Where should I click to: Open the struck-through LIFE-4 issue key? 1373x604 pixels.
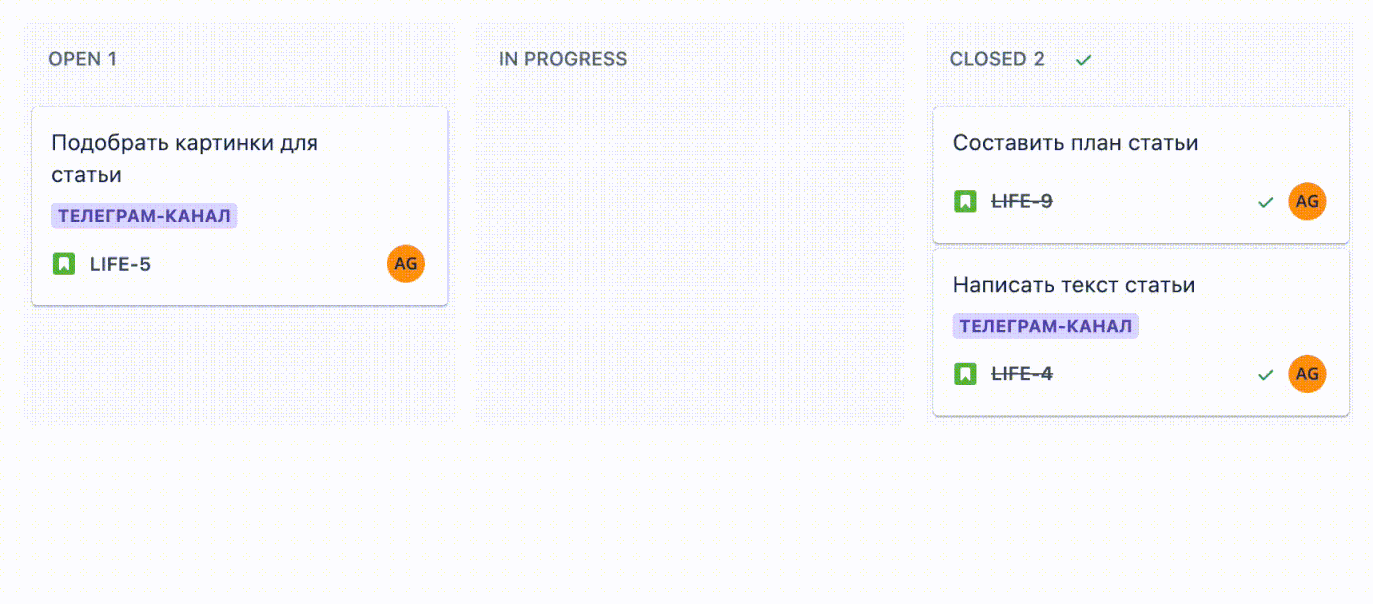coord(1021,374)
